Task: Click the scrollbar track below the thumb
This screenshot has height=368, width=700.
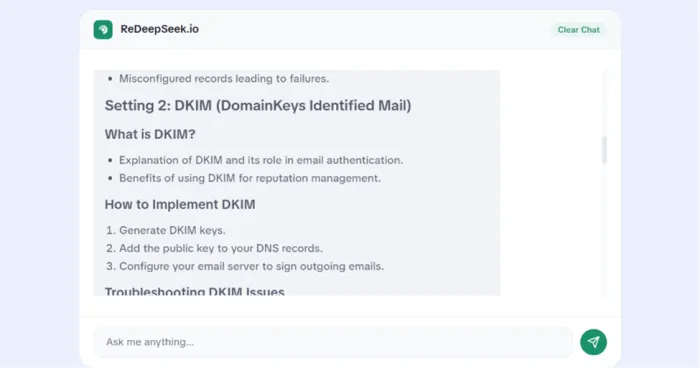Action: tap(604, 232)
